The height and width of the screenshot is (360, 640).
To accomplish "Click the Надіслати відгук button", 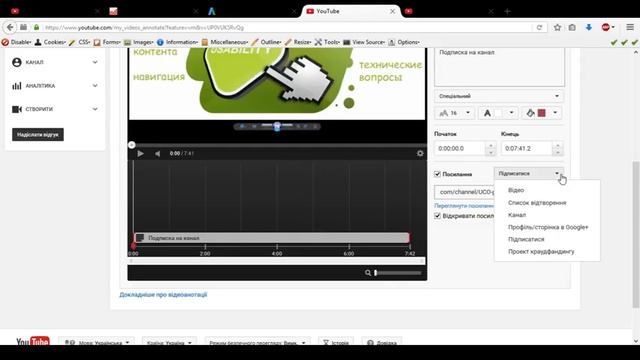I will tap(38, 134).
